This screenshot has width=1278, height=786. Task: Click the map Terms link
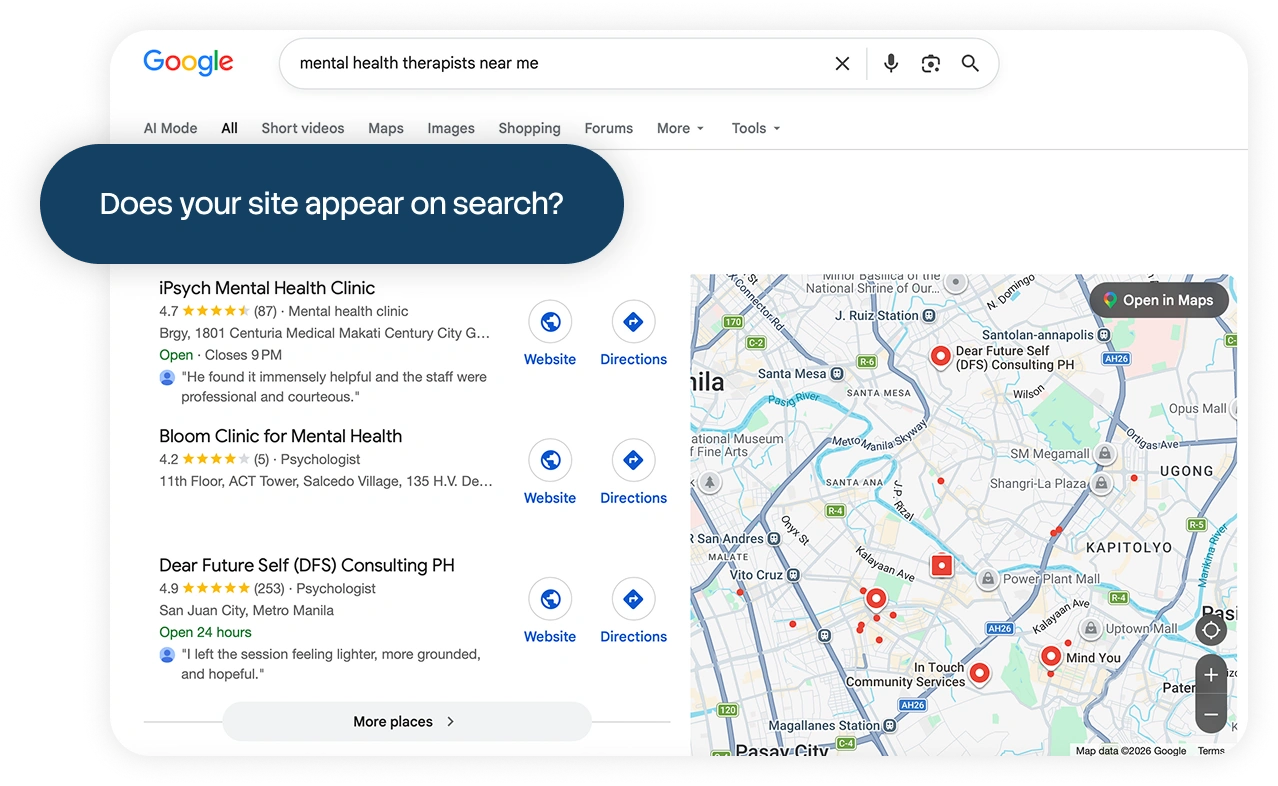1211,751
